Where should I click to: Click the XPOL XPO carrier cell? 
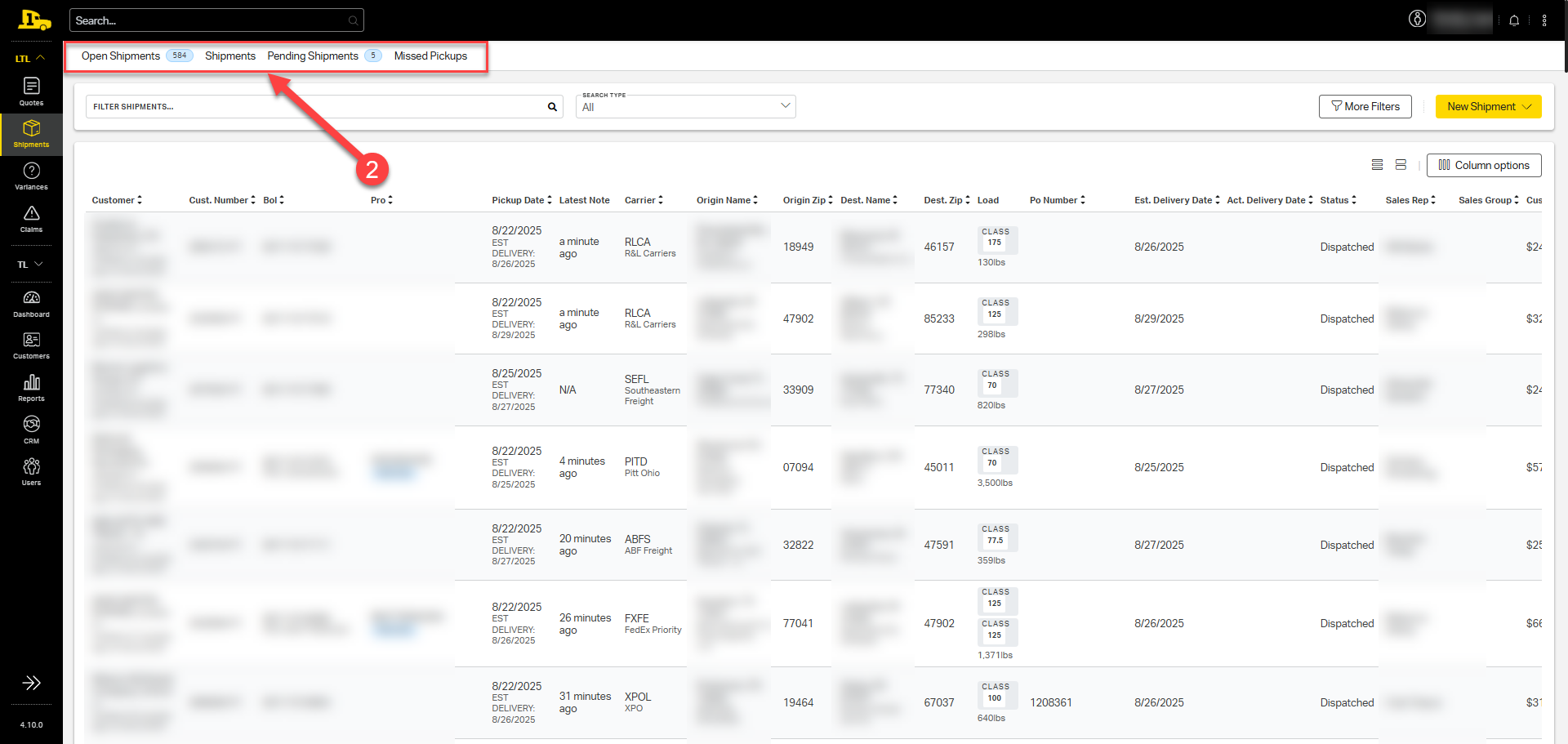(x=638, y=702)
